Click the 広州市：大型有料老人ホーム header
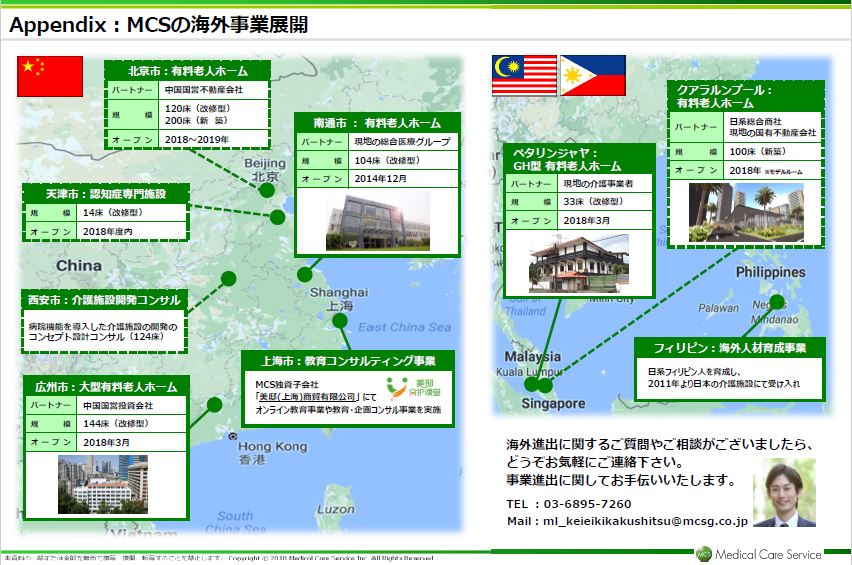 [x=106, y=387]
